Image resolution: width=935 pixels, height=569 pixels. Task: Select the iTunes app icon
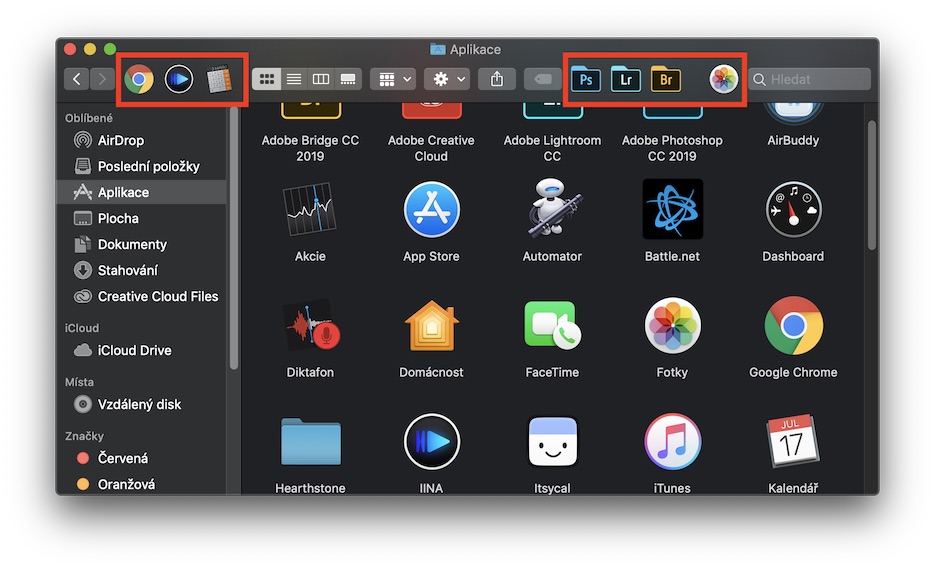[x=673, y=442]
